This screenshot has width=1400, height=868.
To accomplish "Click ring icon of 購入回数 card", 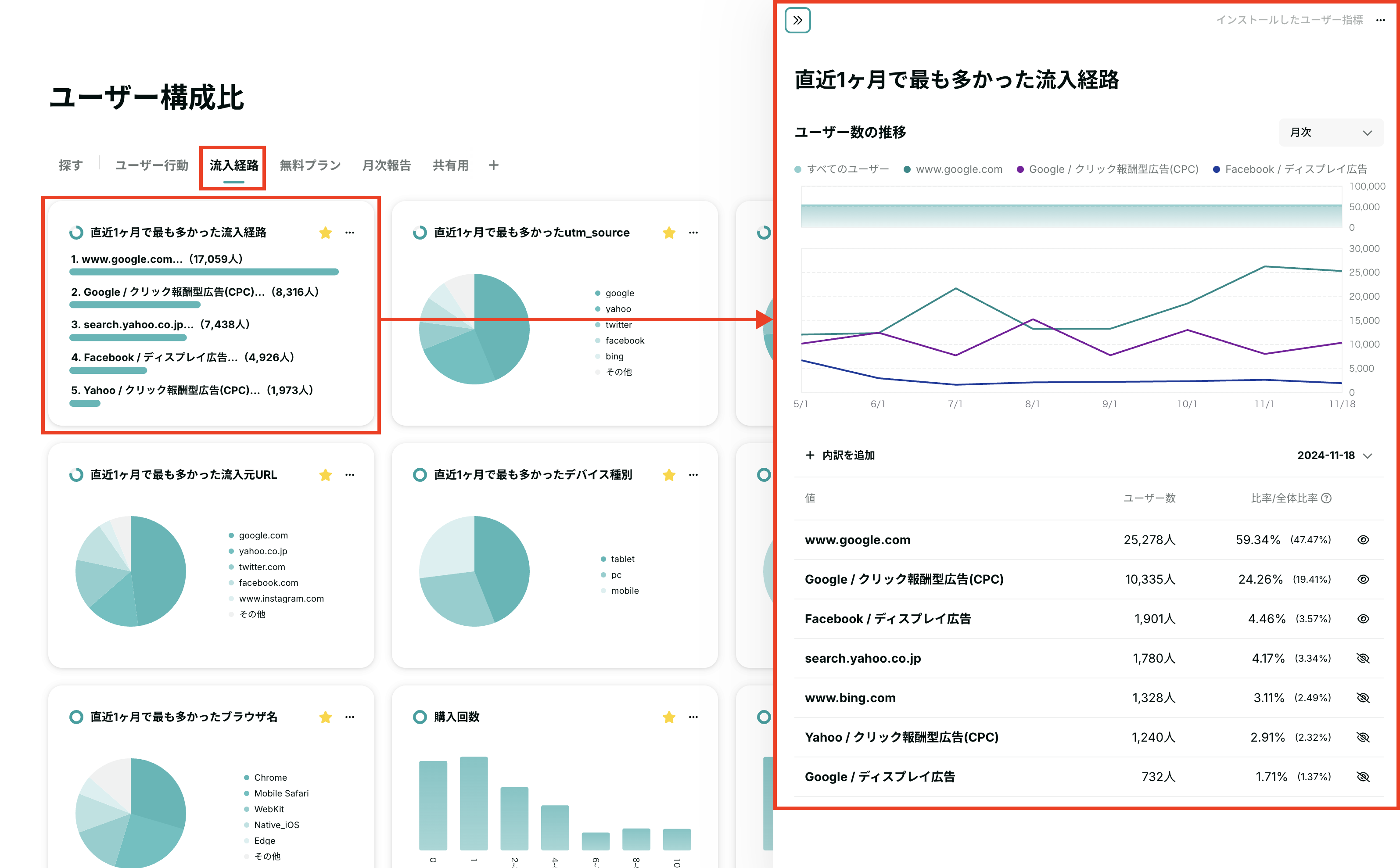I will (420, 717).
